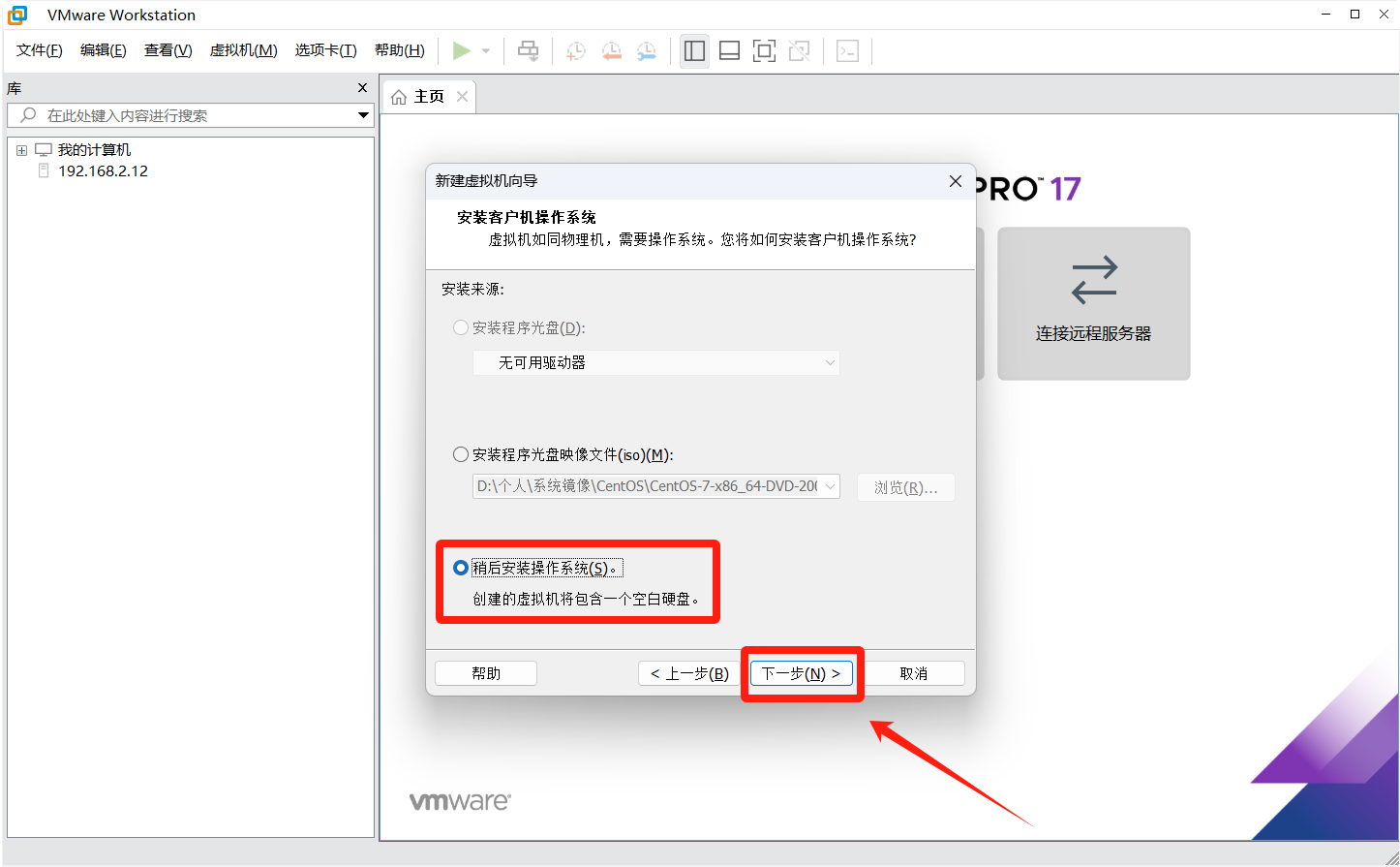1400x867 pixels.
Task: Go back with 上一步(B) button
Action: 689,673
